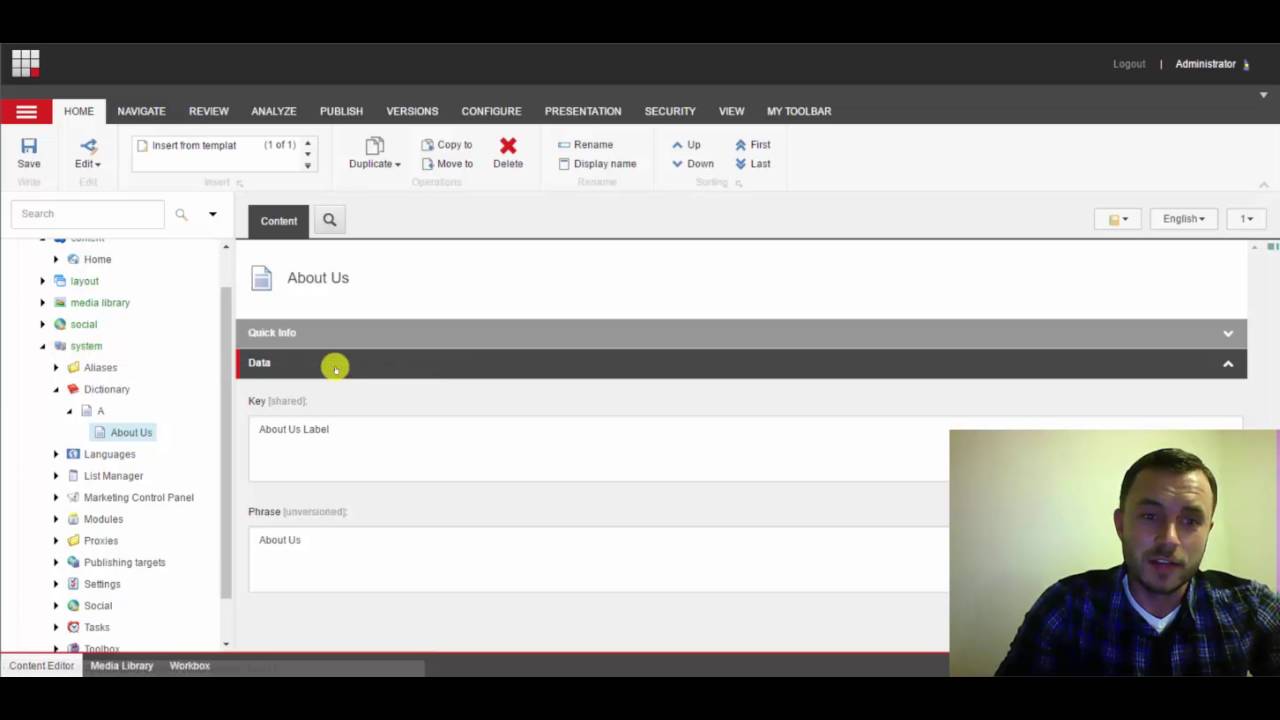Image resolution: width=1280 pixels, height=720 pixels.
Task: Click the Logout link
Action: click(x=1129, y=64)
